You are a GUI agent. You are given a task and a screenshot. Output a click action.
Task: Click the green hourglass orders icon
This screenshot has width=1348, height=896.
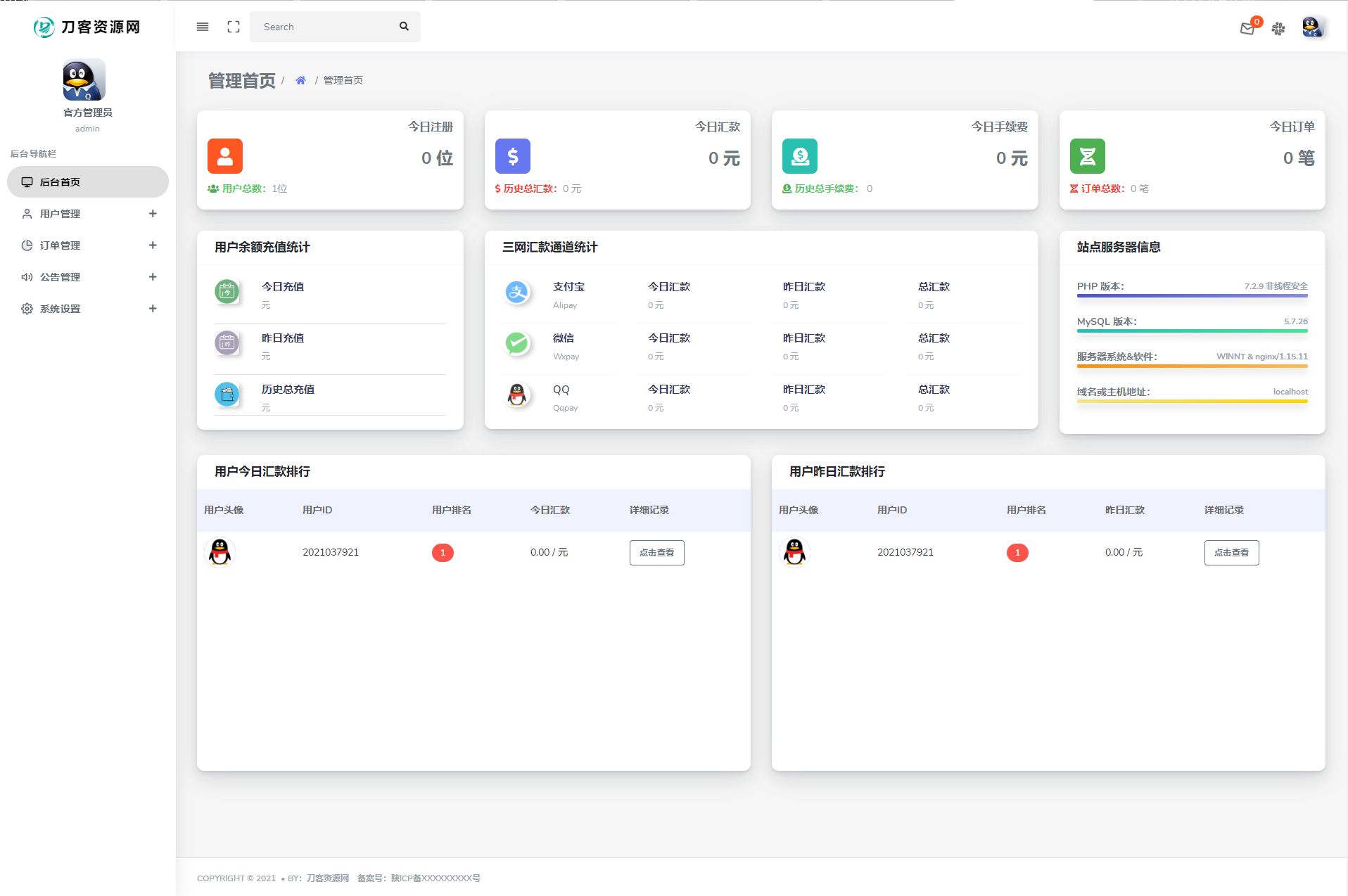(x=1087, y=156)
